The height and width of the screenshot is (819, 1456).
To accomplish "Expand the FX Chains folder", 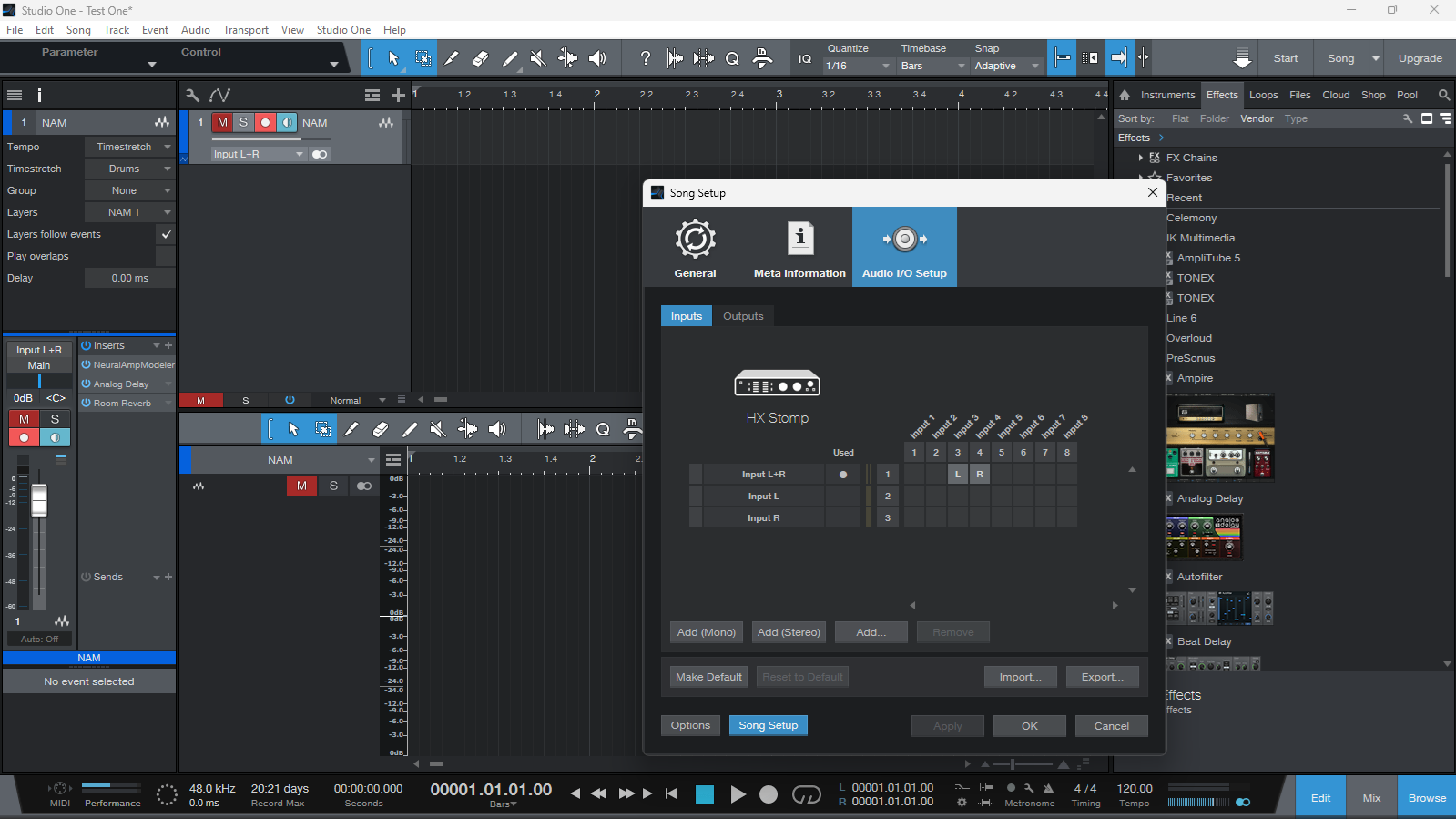I will pyautogui.click(x=1141, y=158).
